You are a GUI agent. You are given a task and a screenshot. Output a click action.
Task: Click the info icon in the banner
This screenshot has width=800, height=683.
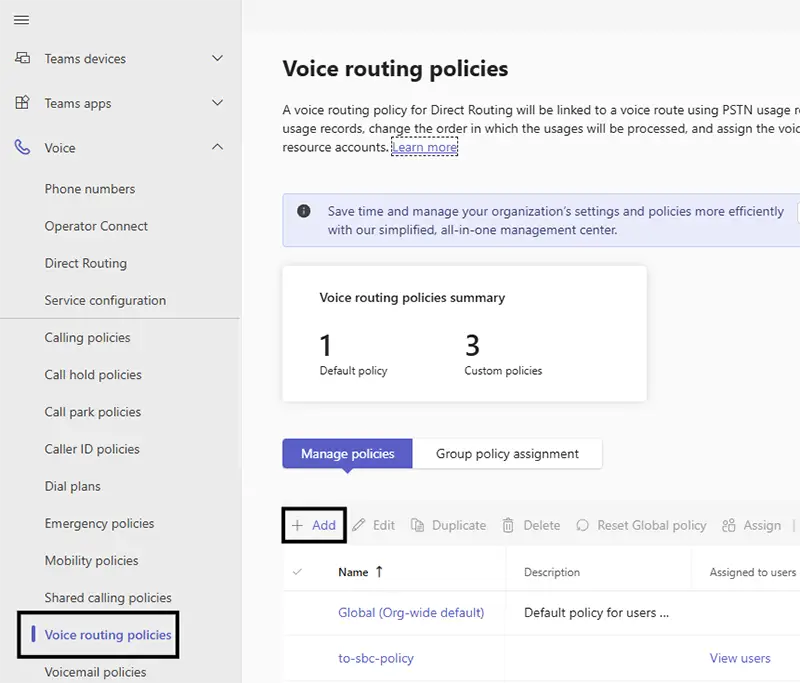tap(304, 212)
